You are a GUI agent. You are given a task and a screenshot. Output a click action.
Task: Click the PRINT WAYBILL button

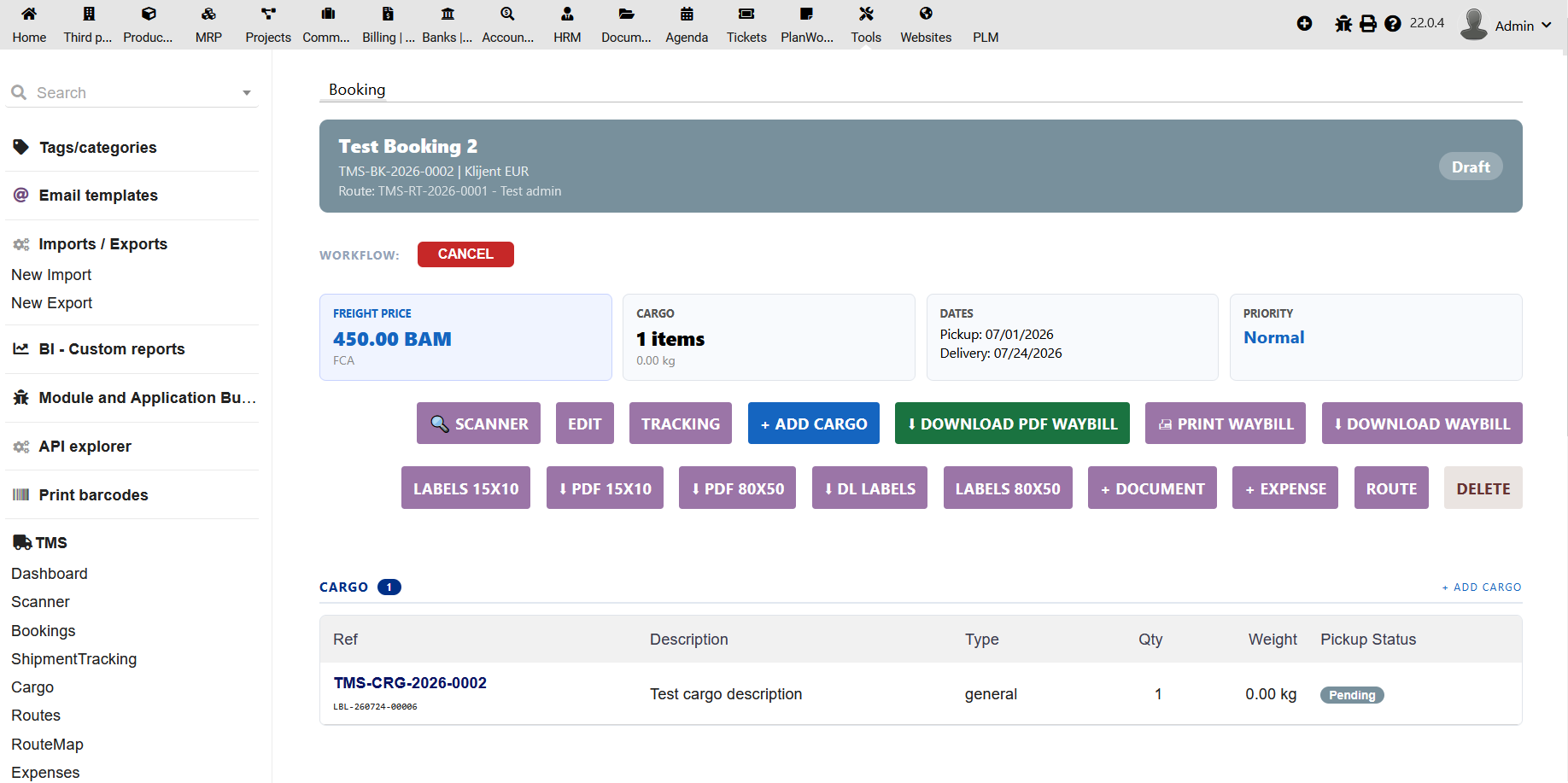click(x=1226, y=424)
